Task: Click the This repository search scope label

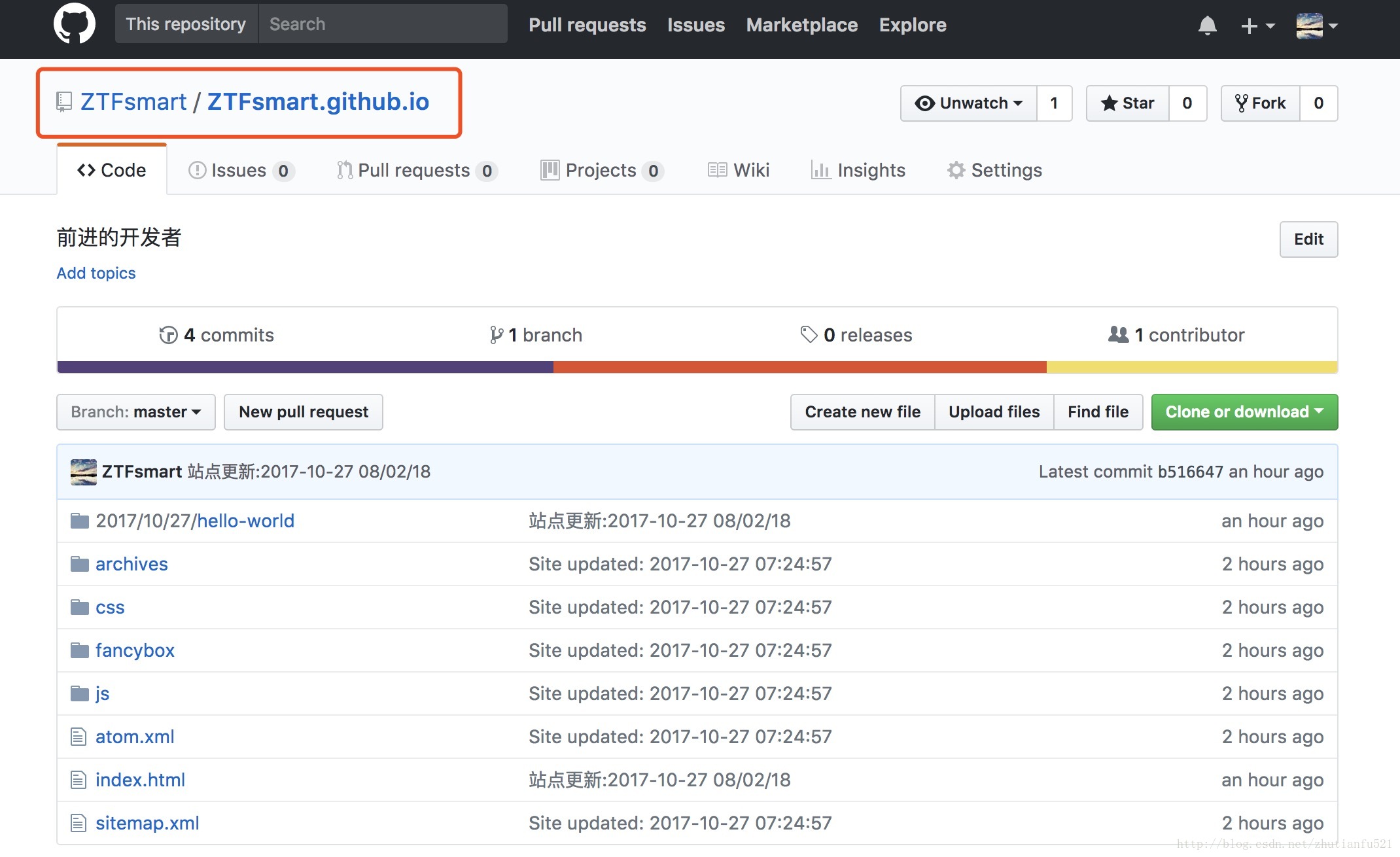Action: 186,24
